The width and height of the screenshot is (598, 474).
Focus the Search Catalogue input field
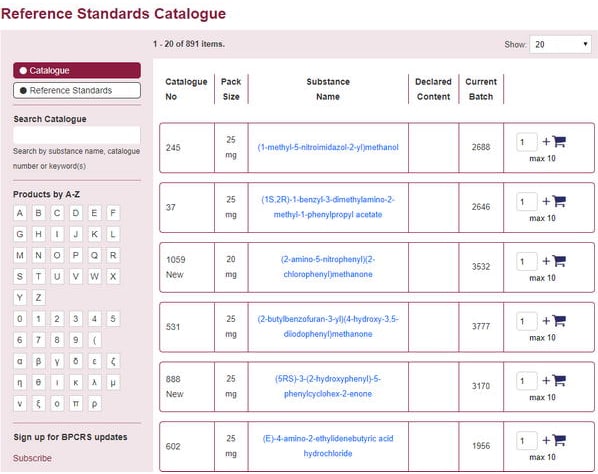77,135
